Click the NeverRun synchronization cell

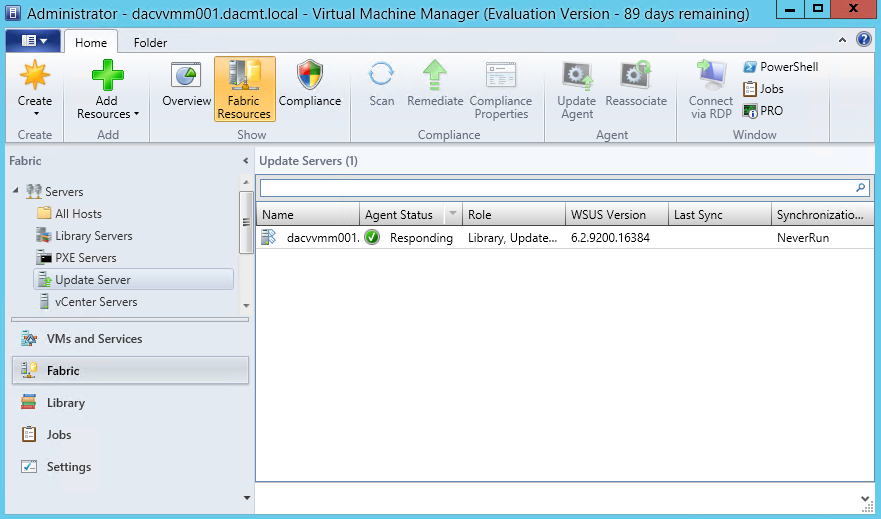coord(803,238)
